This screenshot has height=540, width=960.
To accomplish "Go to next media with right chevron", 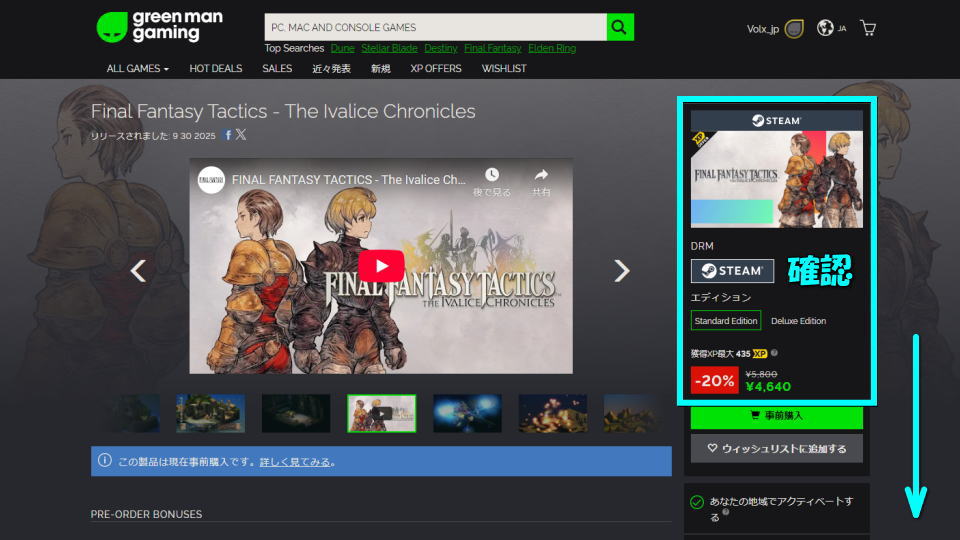I will click(x=621, y=271).
